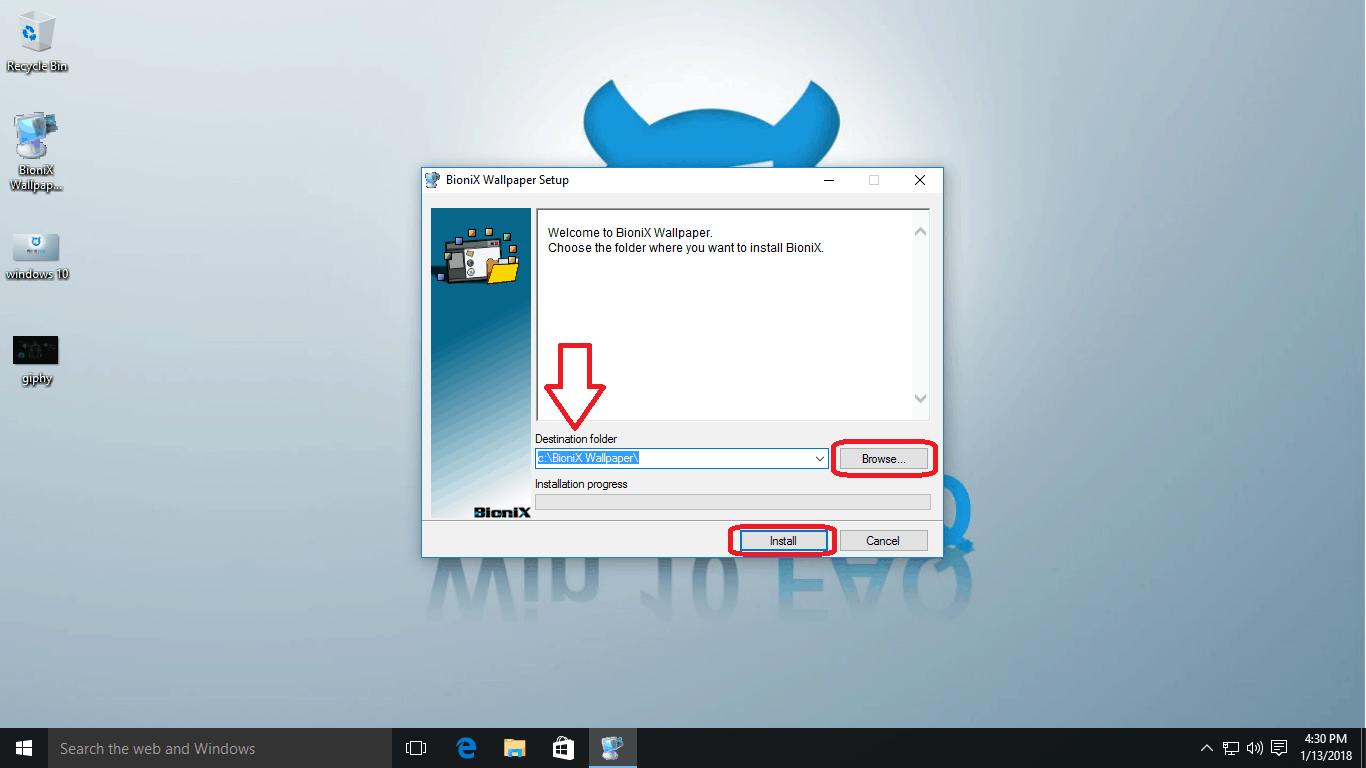This screenshot has height=768, width=1366.
Task: Show hidden system tray icons
Action: [1207, 748]
